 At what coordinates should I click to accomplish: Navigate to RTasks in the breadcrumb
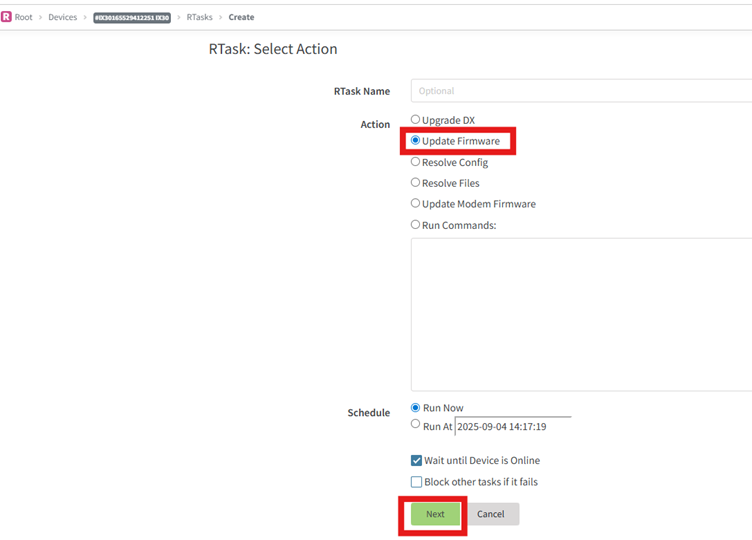pos(199,17)
